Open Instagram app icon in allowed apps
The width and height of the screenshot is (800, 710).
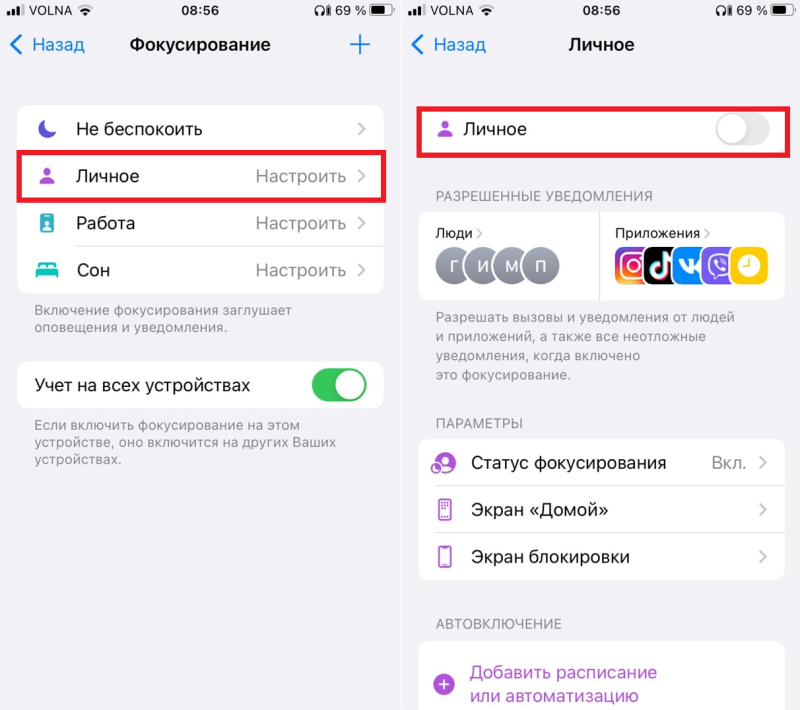(x=629, y=265)
